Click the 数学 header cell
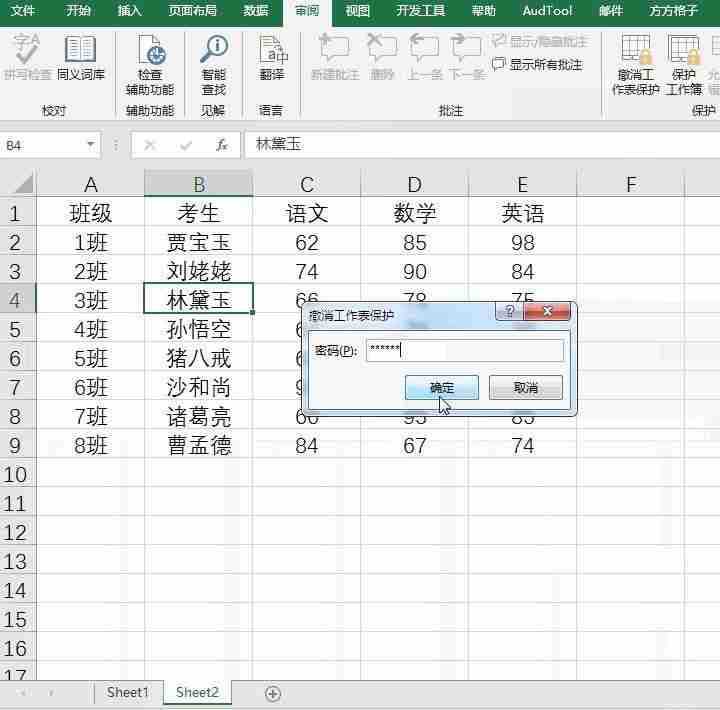Screen dimensions: 720x710 415,213
